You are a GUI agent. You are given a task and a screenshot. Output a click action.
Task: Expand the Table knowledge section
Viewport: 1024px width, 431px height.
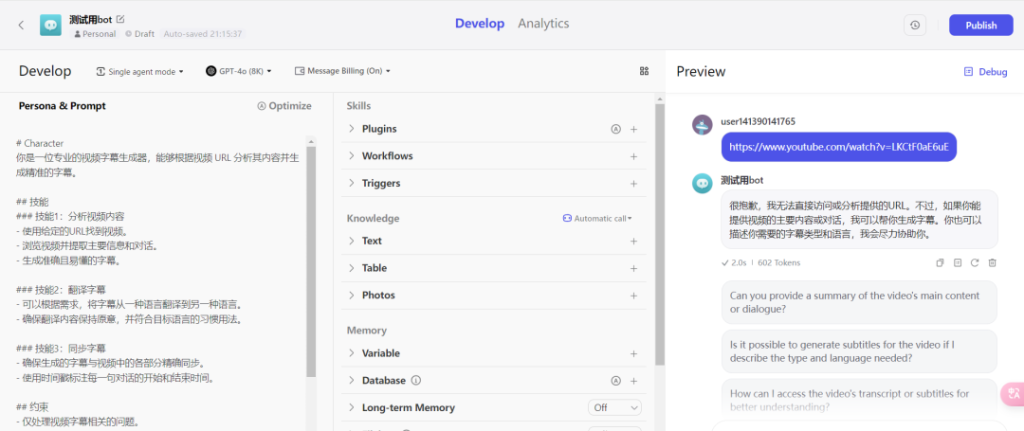coord(351,268)
